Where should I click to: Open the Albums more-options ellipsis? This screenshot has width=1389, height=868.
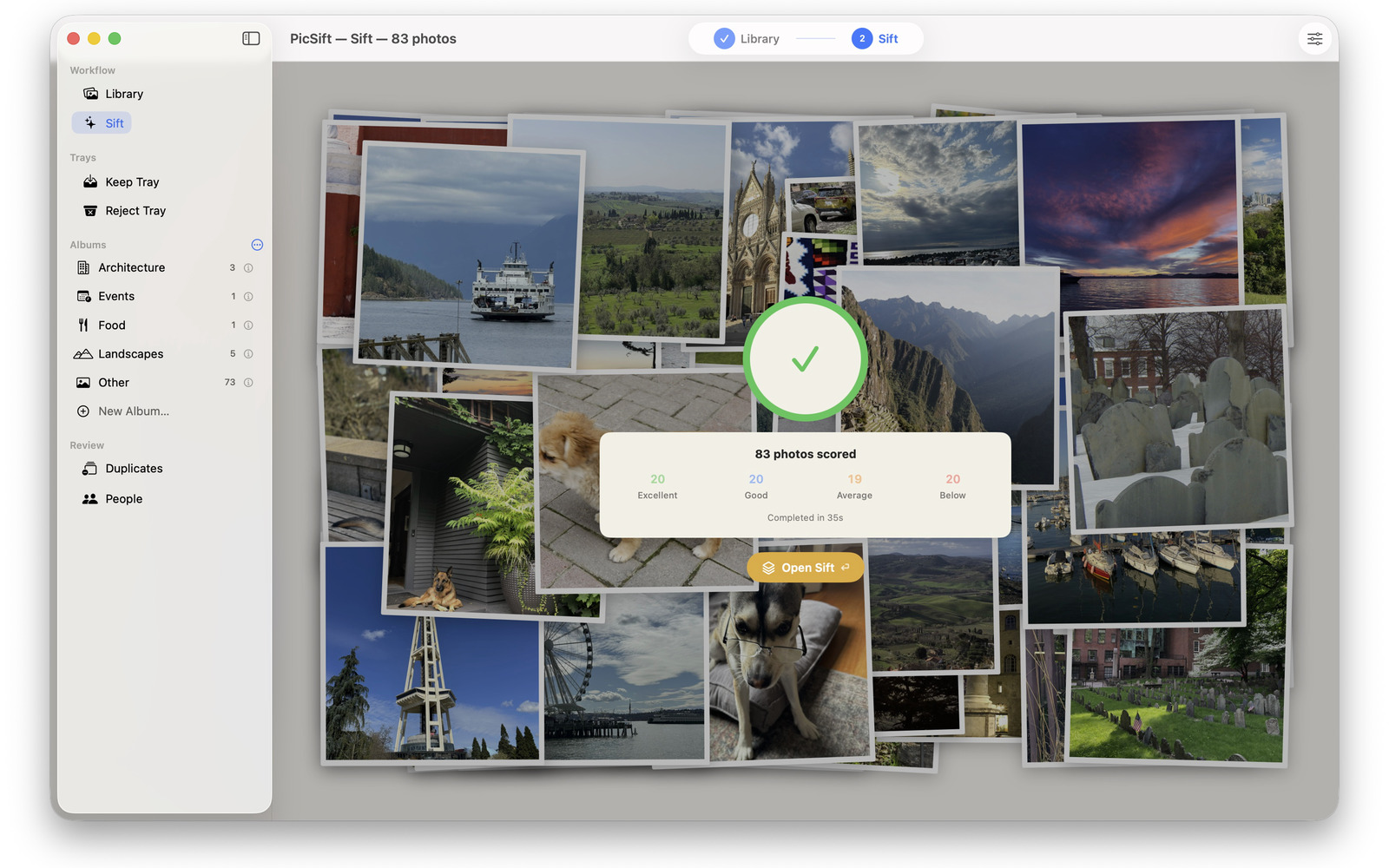coord(257,245)
